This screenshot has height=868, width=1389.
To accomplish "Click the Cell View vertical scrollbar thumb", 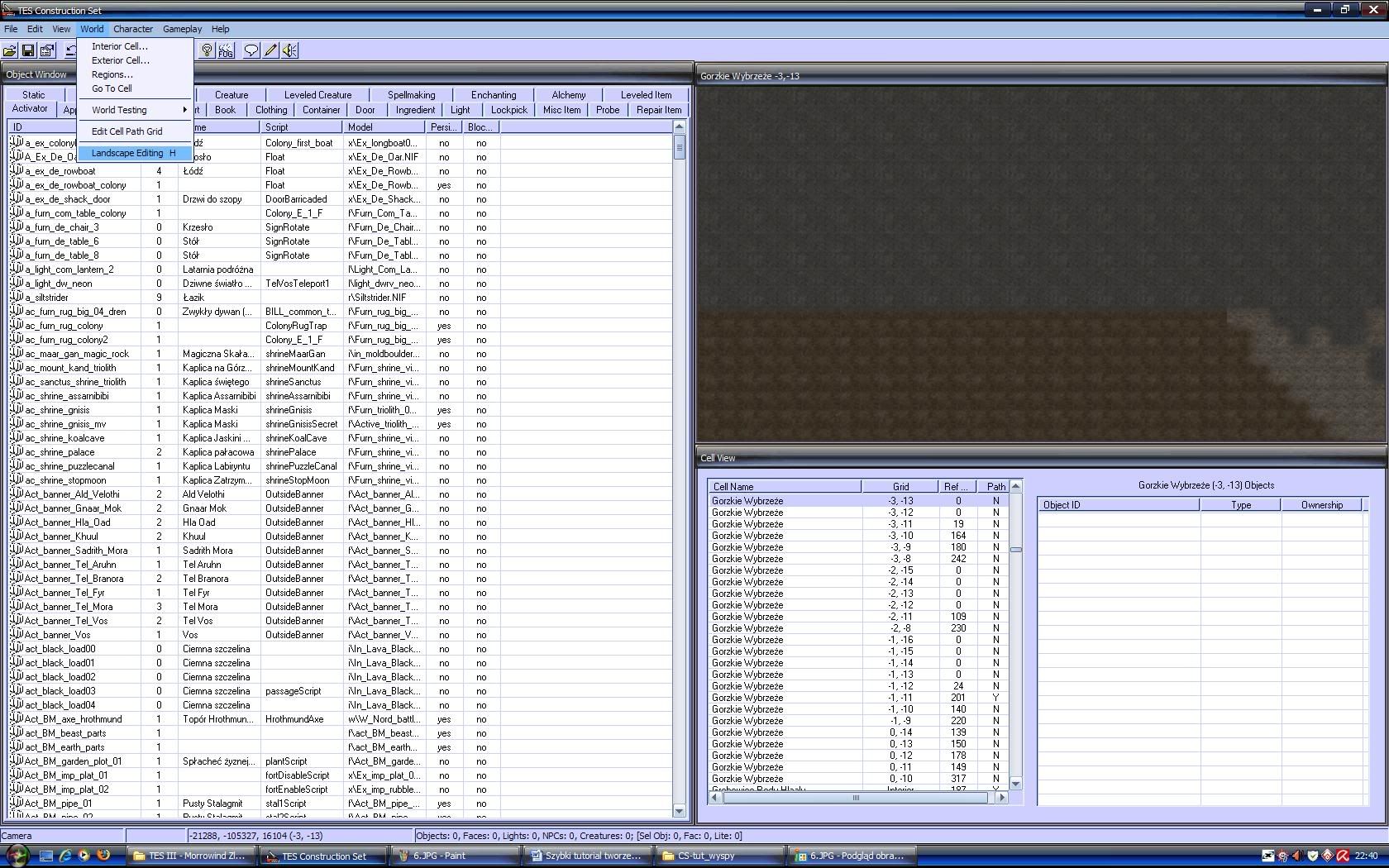I will point(1016,550).
